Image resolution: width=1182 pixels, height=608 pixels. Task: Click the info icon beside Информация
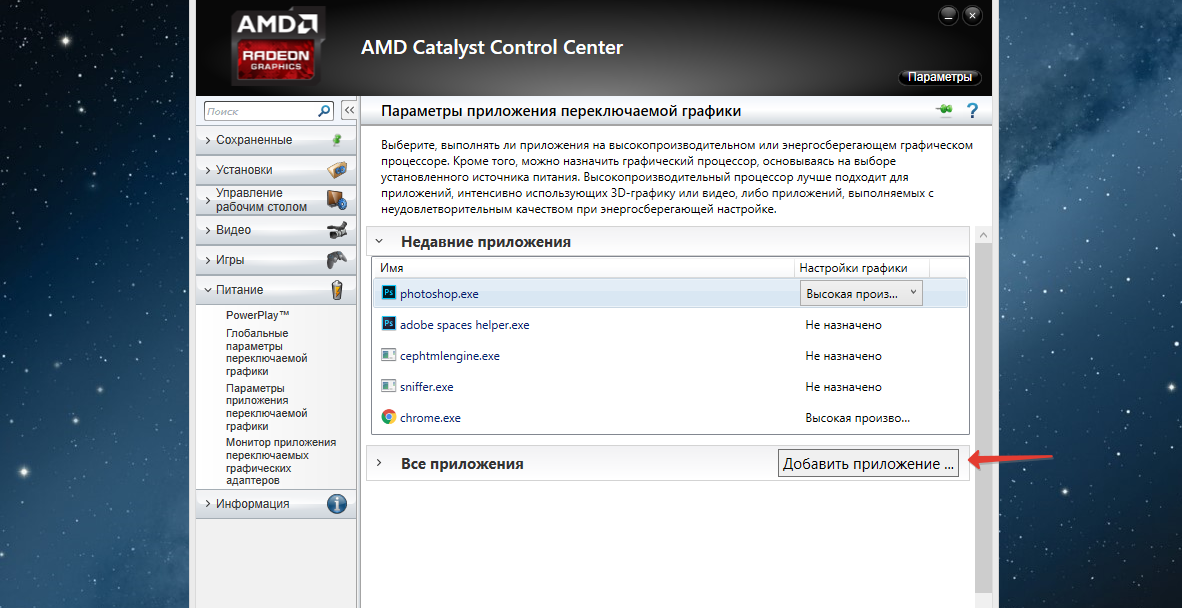pyautogui.click(x=336, y=504)
